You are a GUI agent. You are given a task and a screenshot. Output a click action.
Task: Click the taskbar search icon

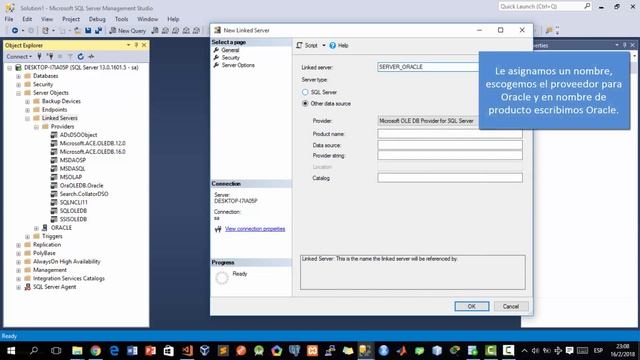tap(34, 351)
